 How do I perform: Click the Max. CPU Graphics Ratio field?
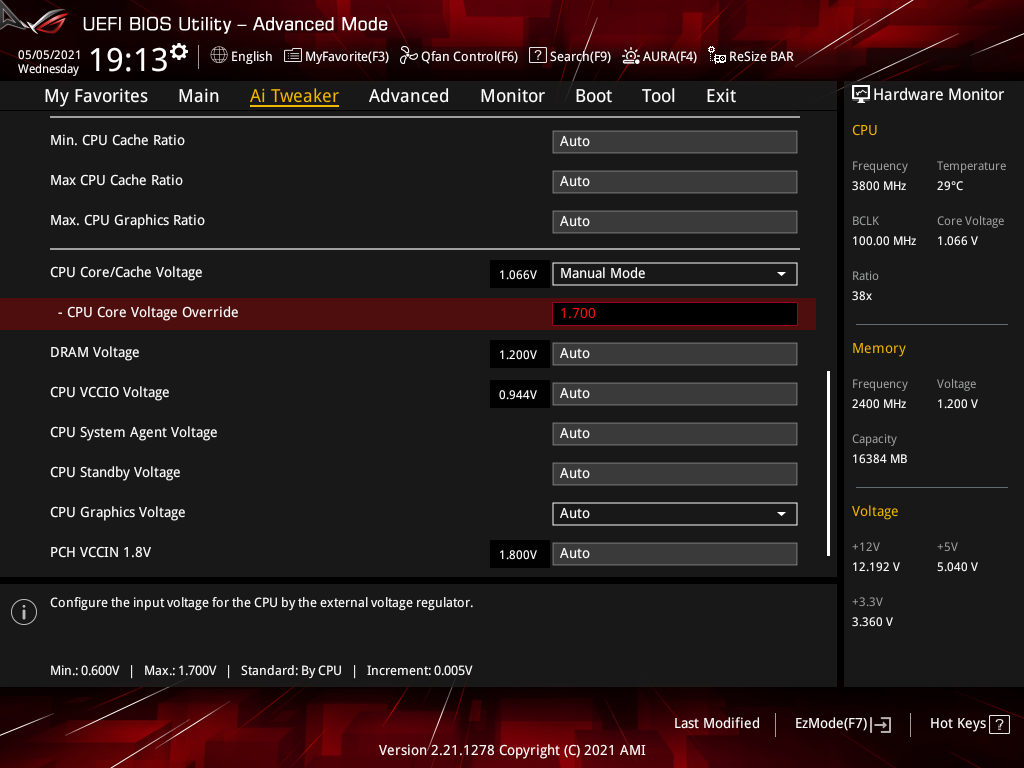point(675,221)
